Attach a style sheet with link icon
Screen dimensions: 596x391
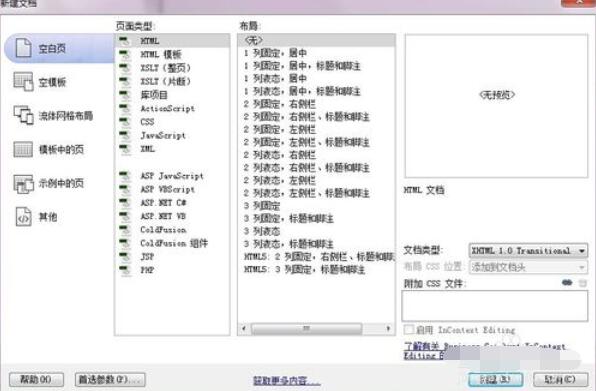(x=567, y=283)
